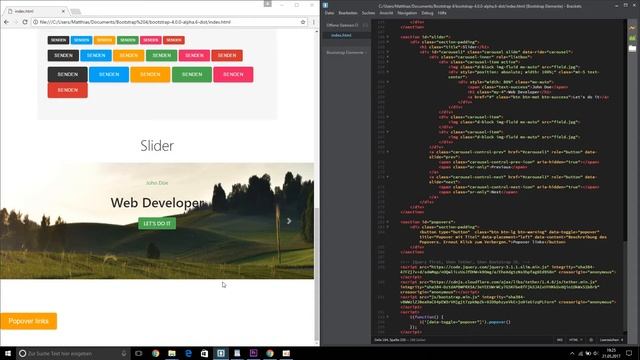Image resolution: width=640 pixels, height=360 pixels.
Task: Reload the page in Chrome
Action: pyautogui.click(x=25, y=22)
